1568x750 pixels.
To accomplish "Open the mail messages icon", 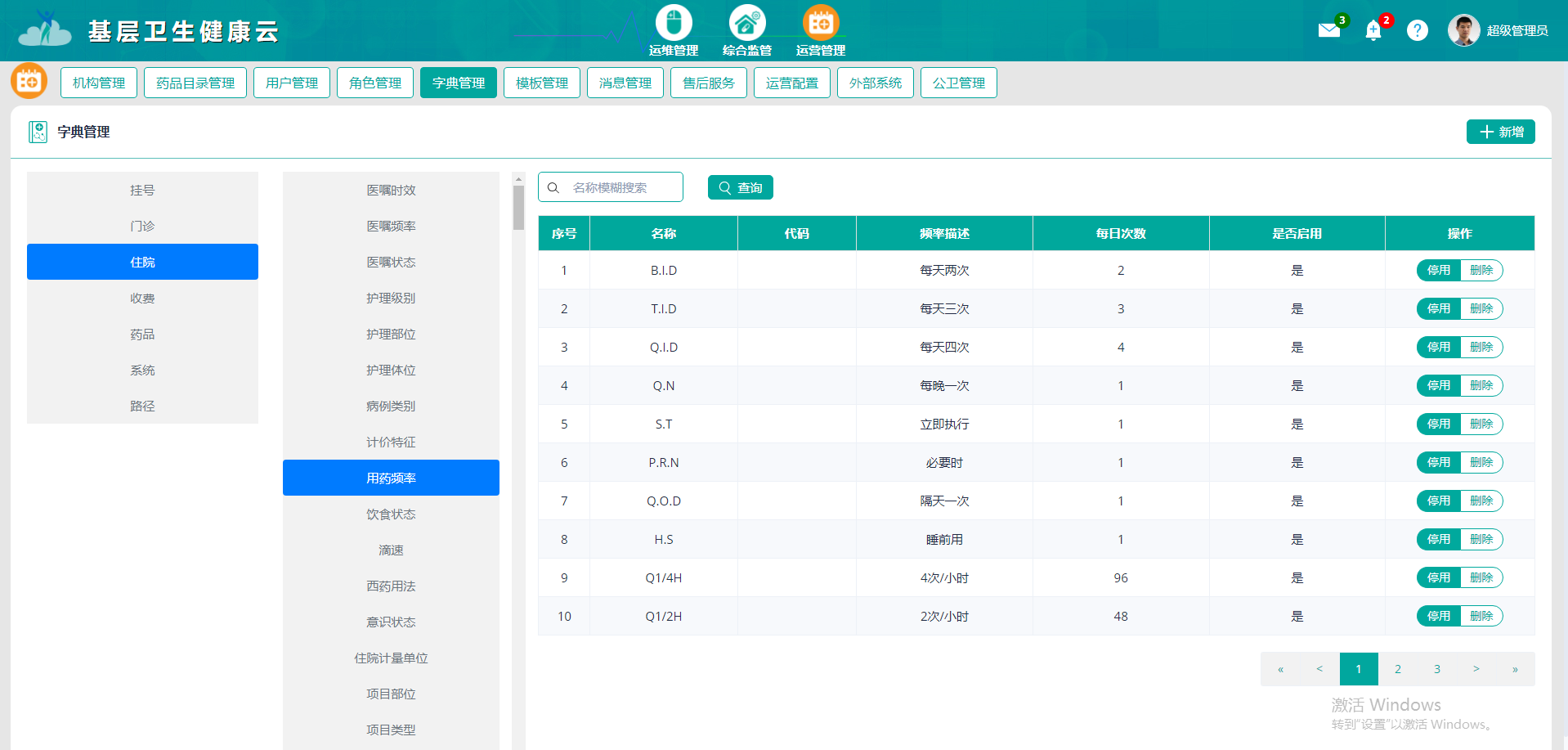I will [1329, 30].
